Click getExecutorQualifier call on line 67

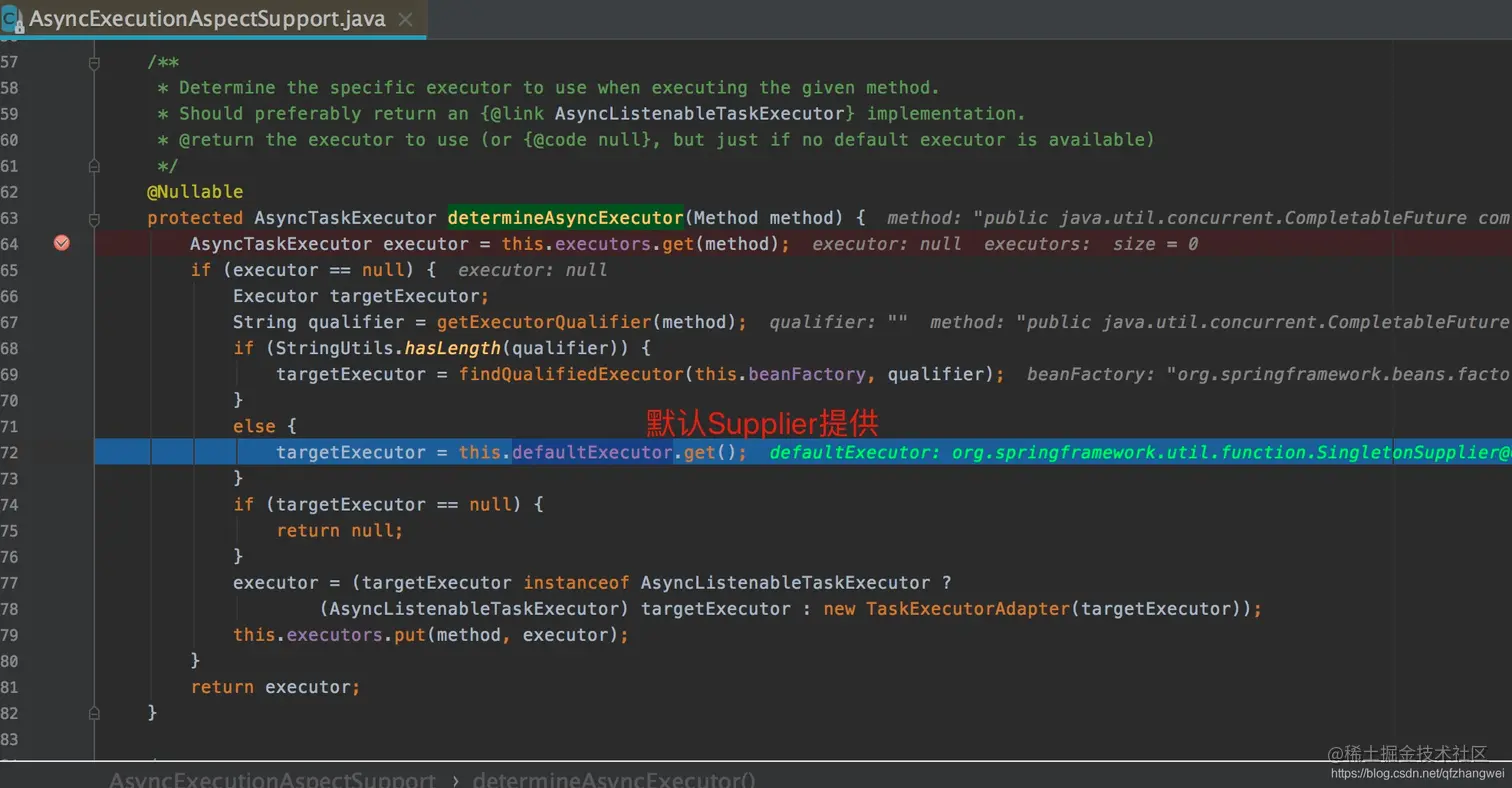tap(544, 322)
